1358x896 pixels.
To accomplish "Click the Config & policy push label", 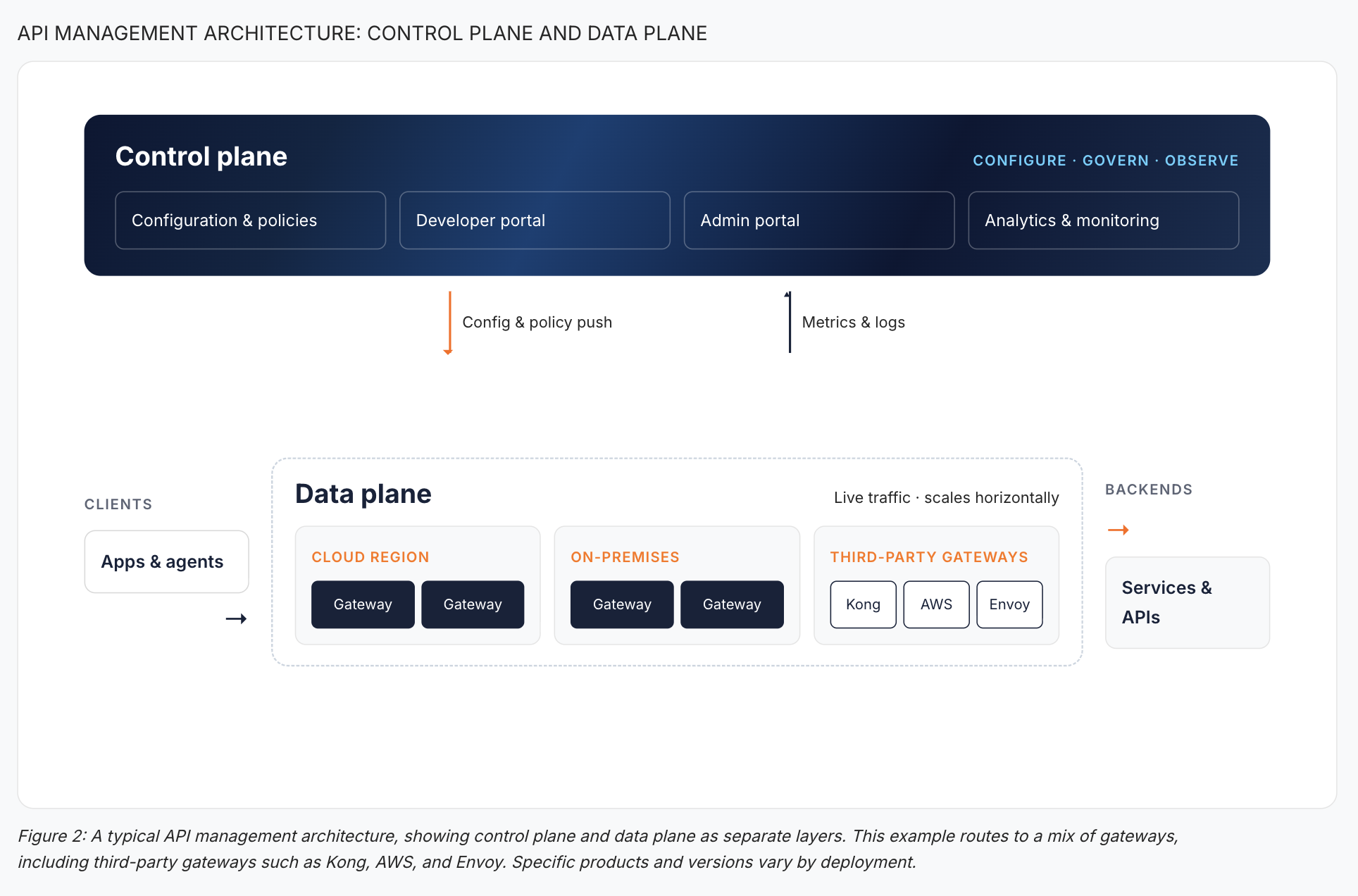I will coord(537,323).
